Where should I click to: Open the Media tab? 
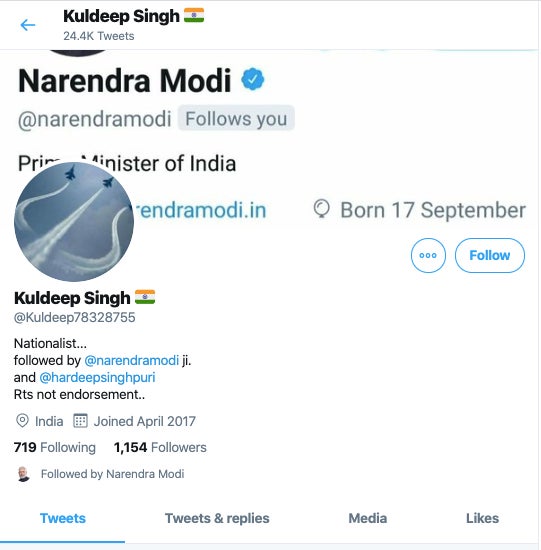click(x=368, y=518)
